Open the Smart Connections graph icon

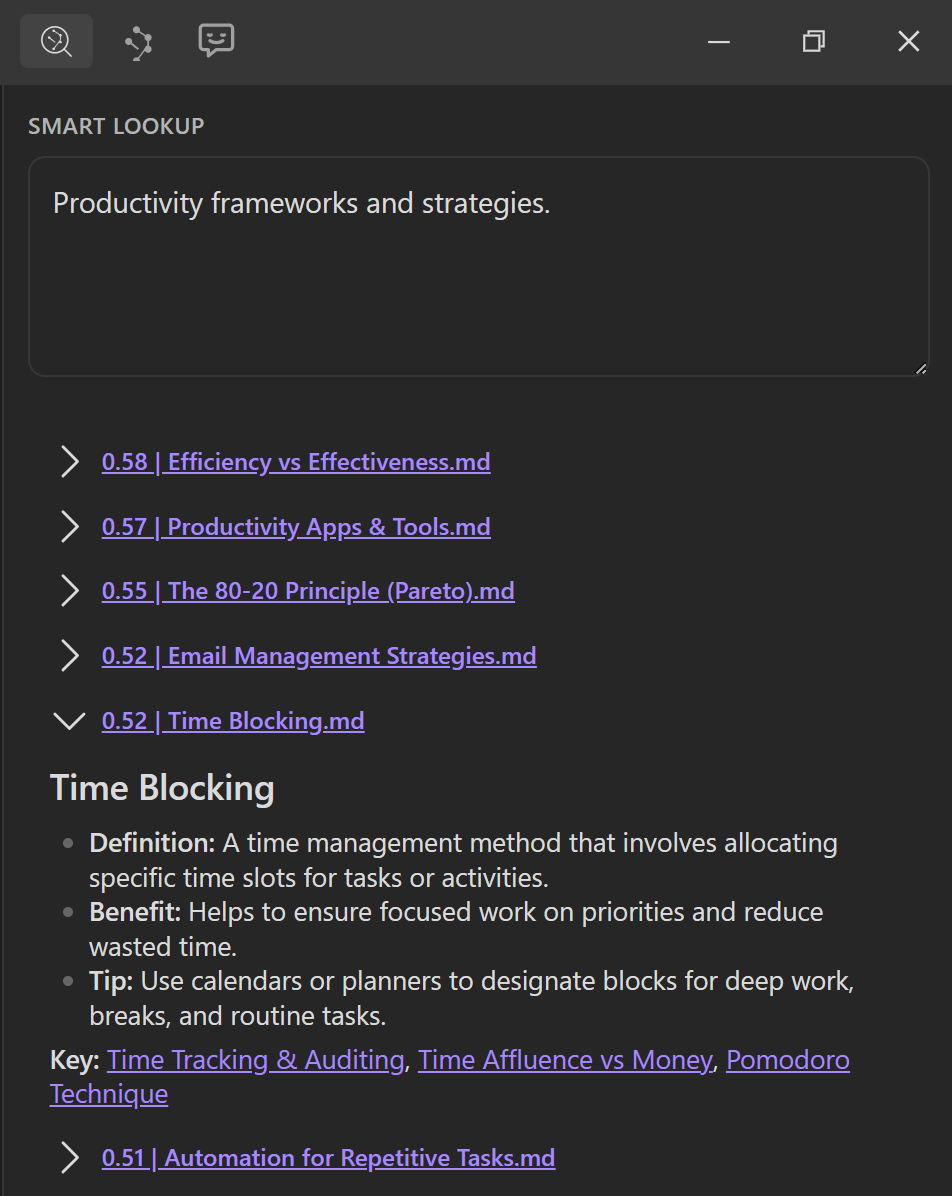138,42
